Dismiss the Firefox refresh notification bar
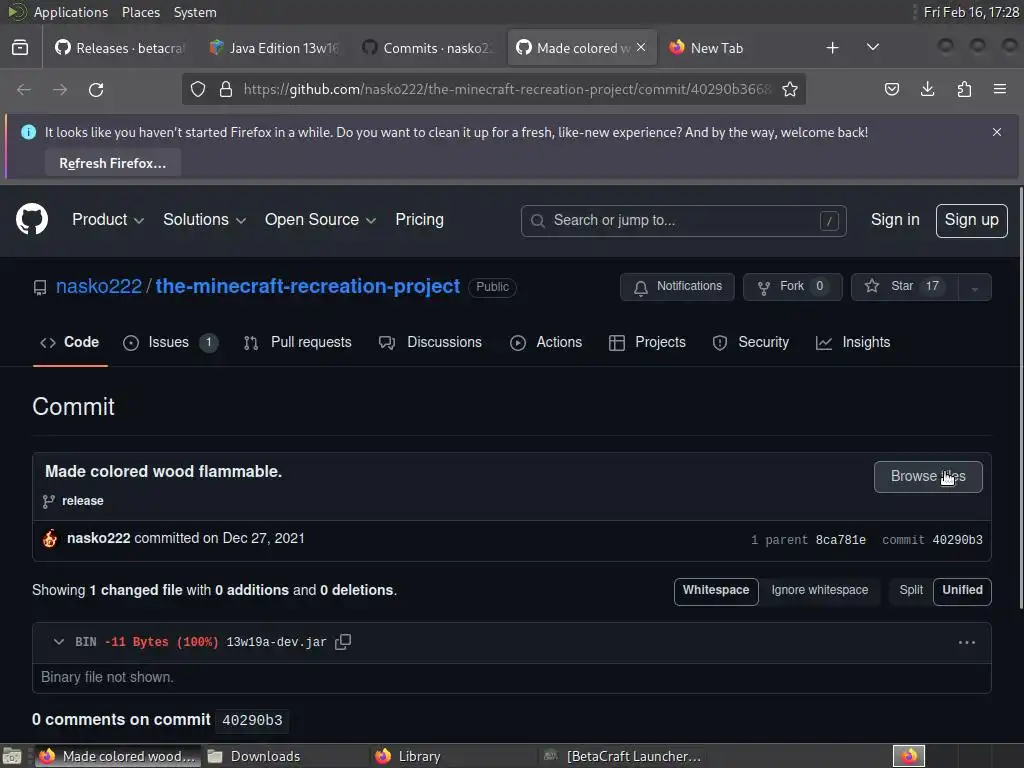 (997, 132)
